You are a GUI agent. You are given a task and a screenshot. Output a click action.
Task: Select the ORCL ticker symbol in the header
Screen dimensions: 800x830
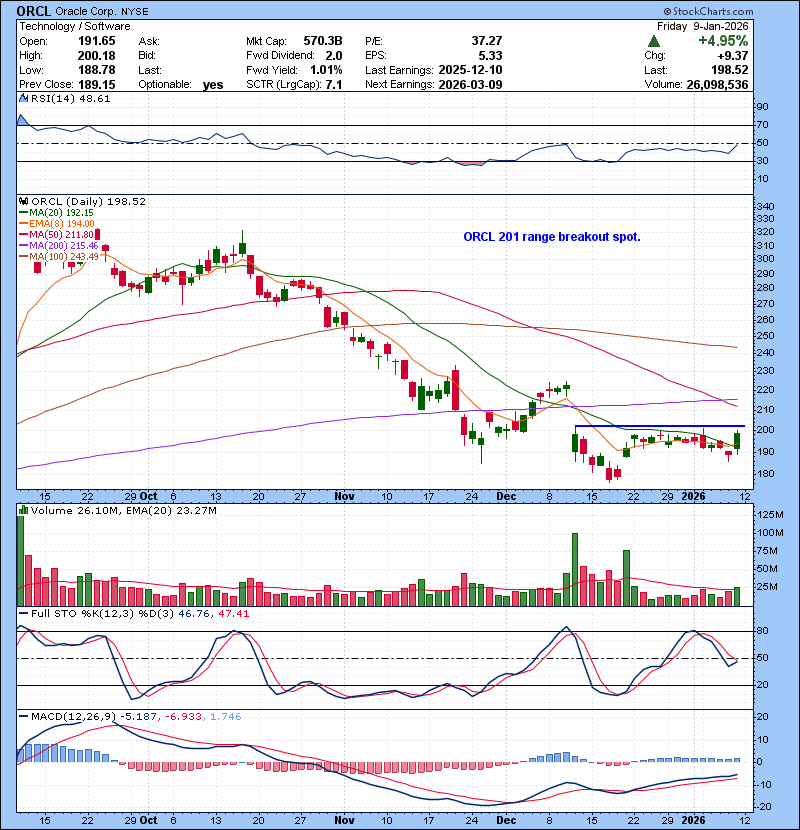tap(34, 11)
